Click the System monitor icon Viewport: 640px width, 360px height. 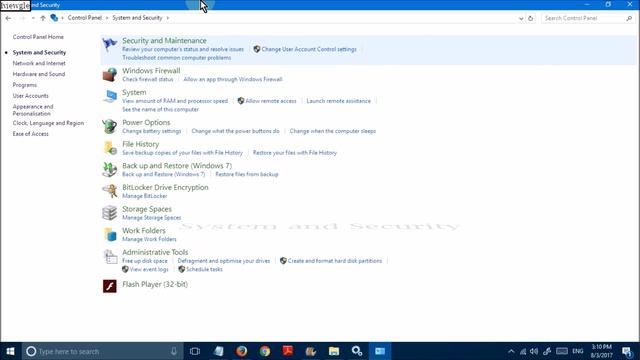109,96
